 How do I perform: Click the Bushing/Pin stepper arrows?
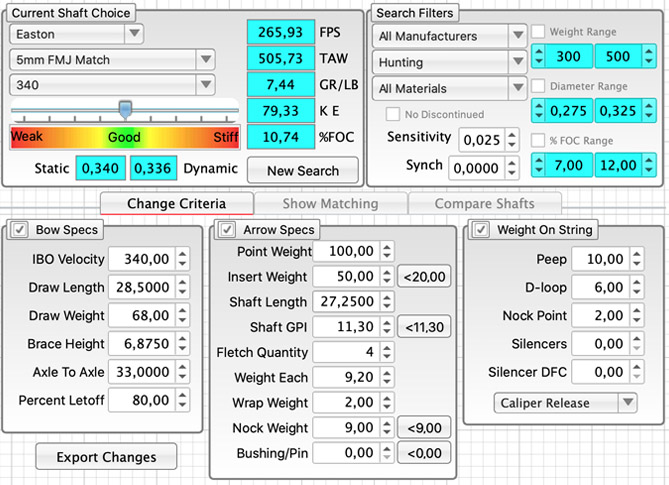(x=387, y=453)
